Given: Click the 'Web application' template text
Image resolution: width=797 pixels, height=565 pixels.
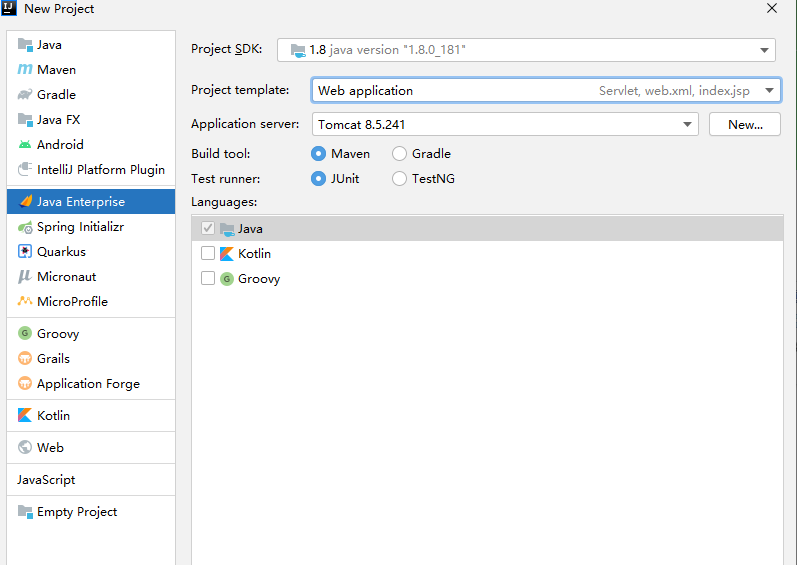Looking at the screenshot, I should 365,91.
